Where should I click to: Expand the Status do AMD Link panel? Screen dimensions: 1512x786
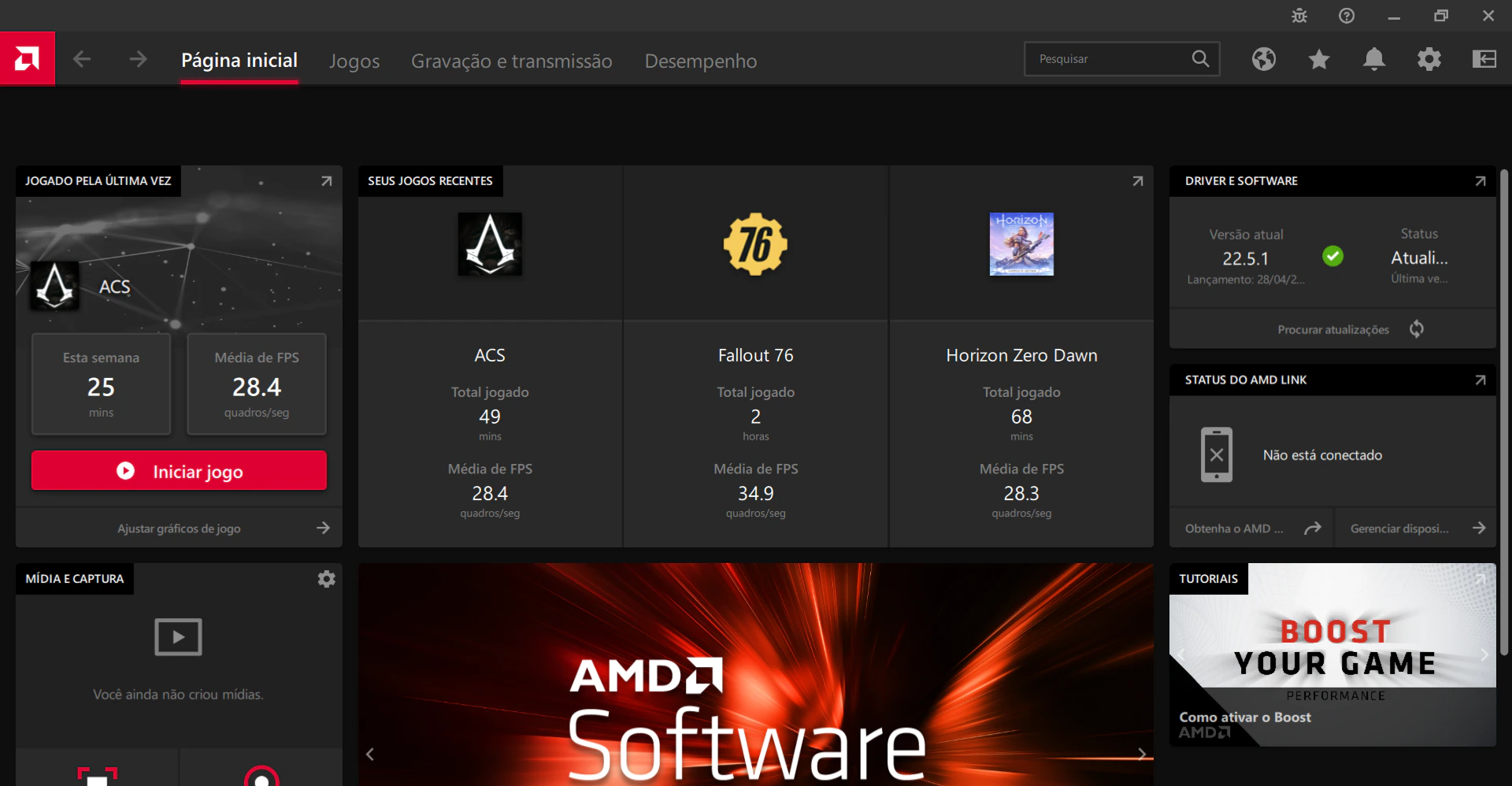1480,380
